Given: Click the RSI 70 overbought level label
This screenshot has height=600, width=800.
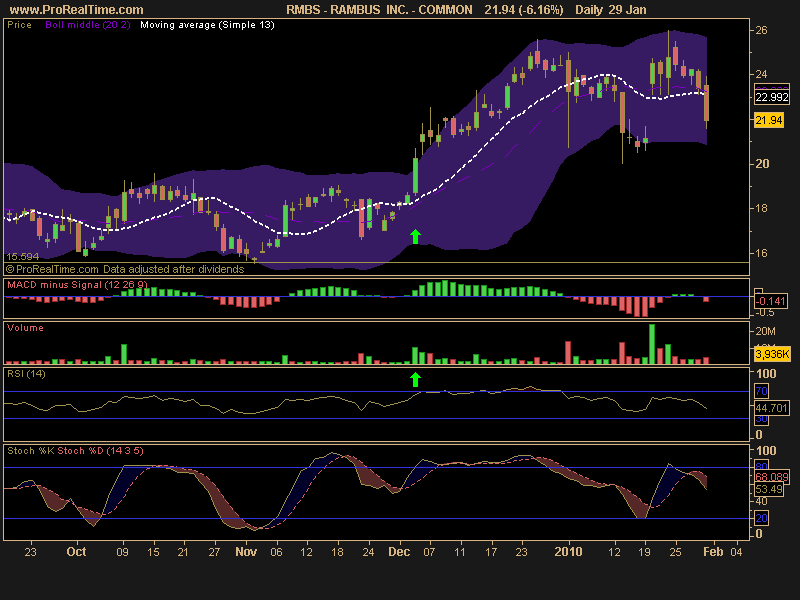Looking at the screenshot, I should pos(761,391).
